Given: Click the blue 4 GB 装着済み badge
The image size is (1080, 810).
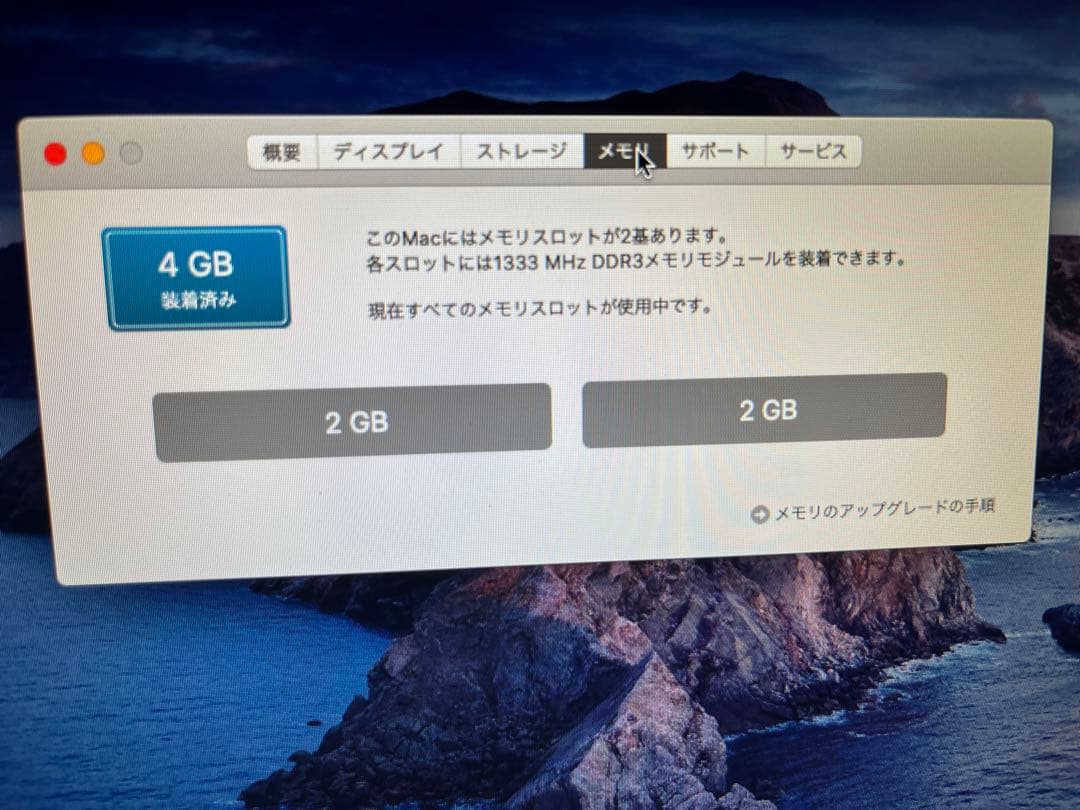Looking at the screenshot, I should pyautogui.click(x=196, y=278).
